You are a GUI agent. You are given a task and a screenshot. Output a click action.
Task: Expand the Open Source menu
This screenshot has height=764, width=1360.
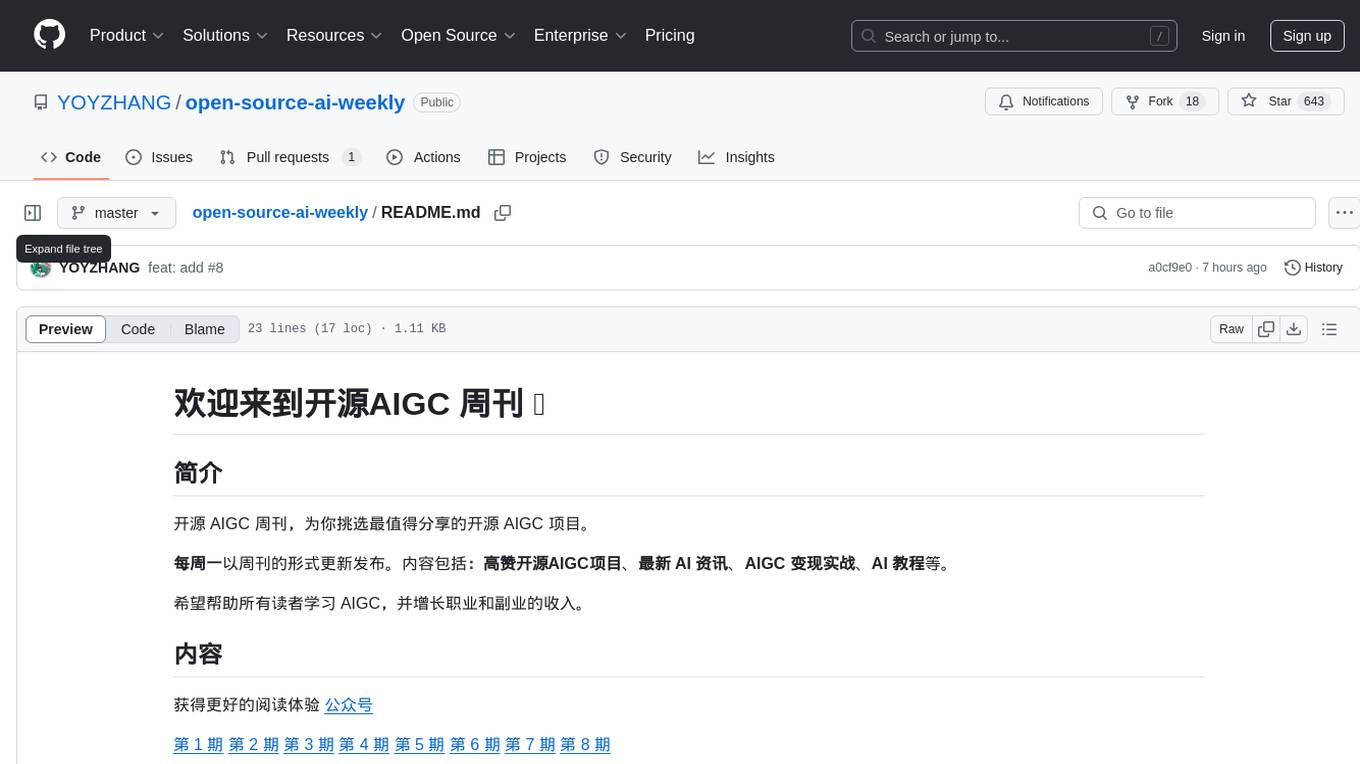(x=458, y=35)
